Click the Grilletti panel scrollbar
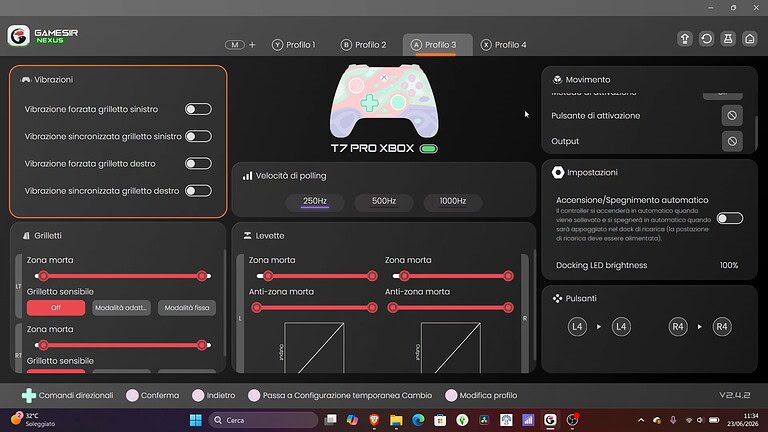768x432 pixels. click(x=225, y=304)
